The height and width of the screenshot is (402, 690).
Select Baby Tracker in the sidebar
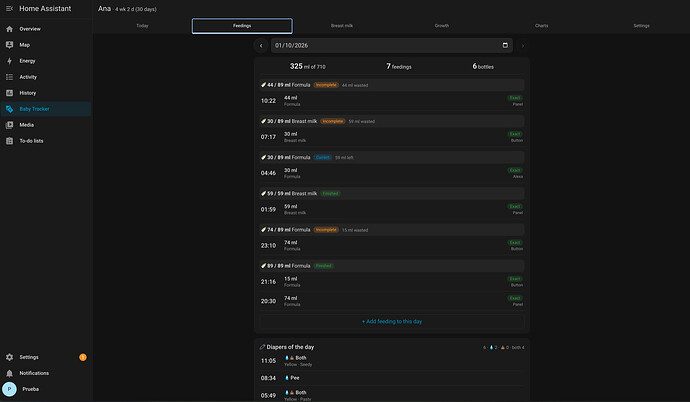pos(46,109)
